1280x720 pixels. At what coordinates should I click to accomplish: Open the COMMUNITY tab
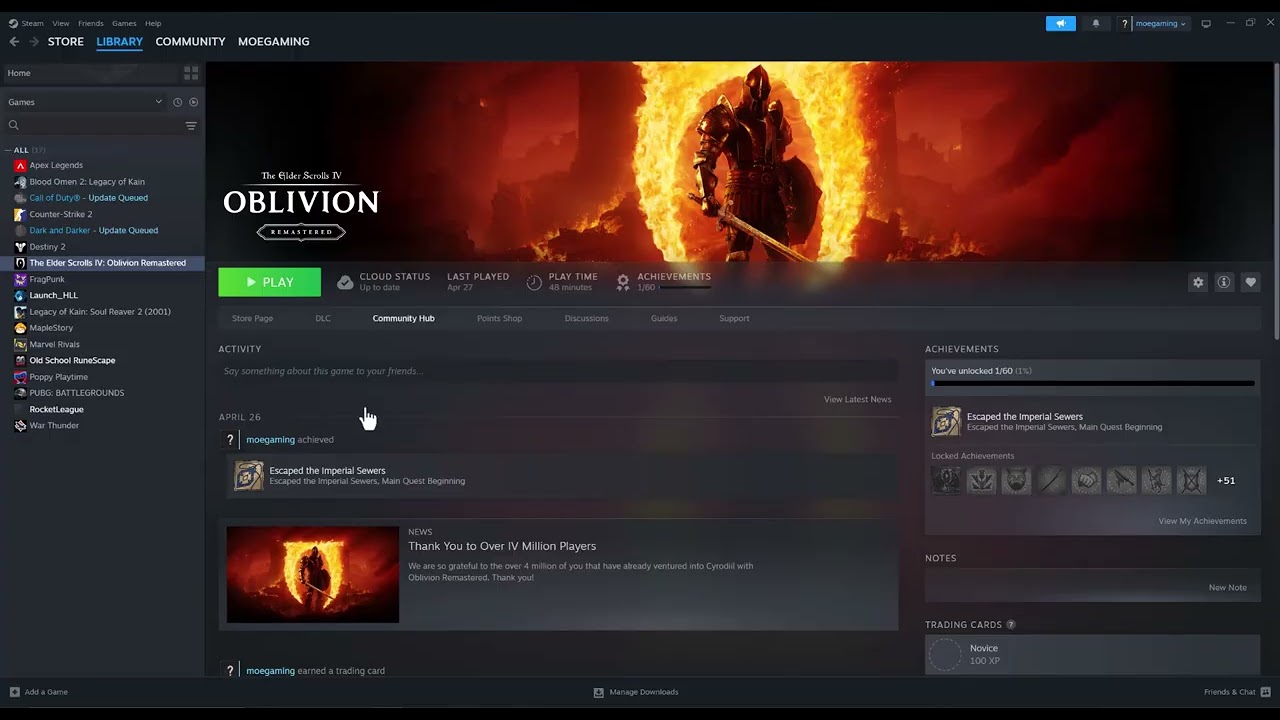click(190, 42)
